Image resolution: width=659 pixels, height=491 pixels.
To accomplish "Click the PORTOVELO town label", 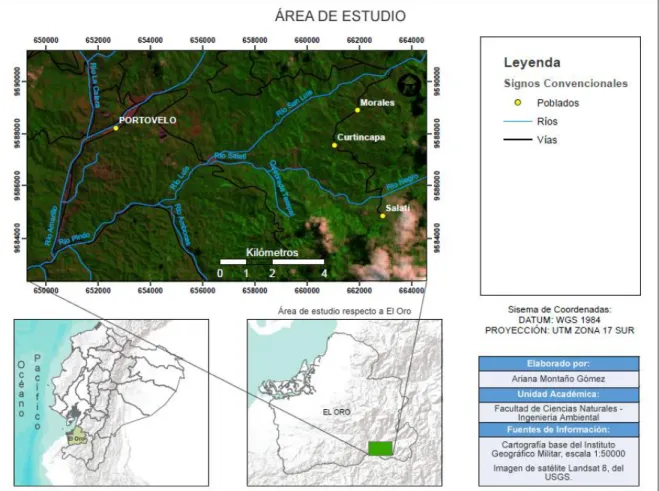I will 148,120.
